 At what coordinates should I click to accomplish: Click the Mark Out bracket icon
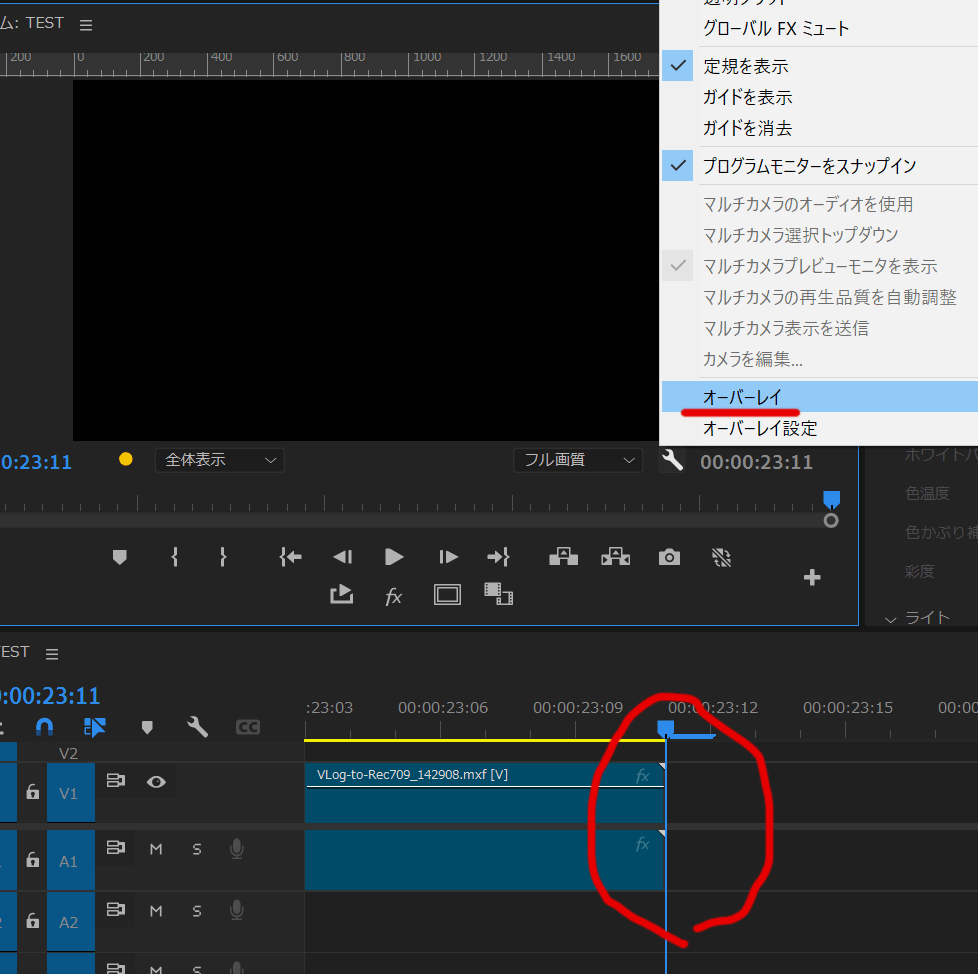coord(223,556)
